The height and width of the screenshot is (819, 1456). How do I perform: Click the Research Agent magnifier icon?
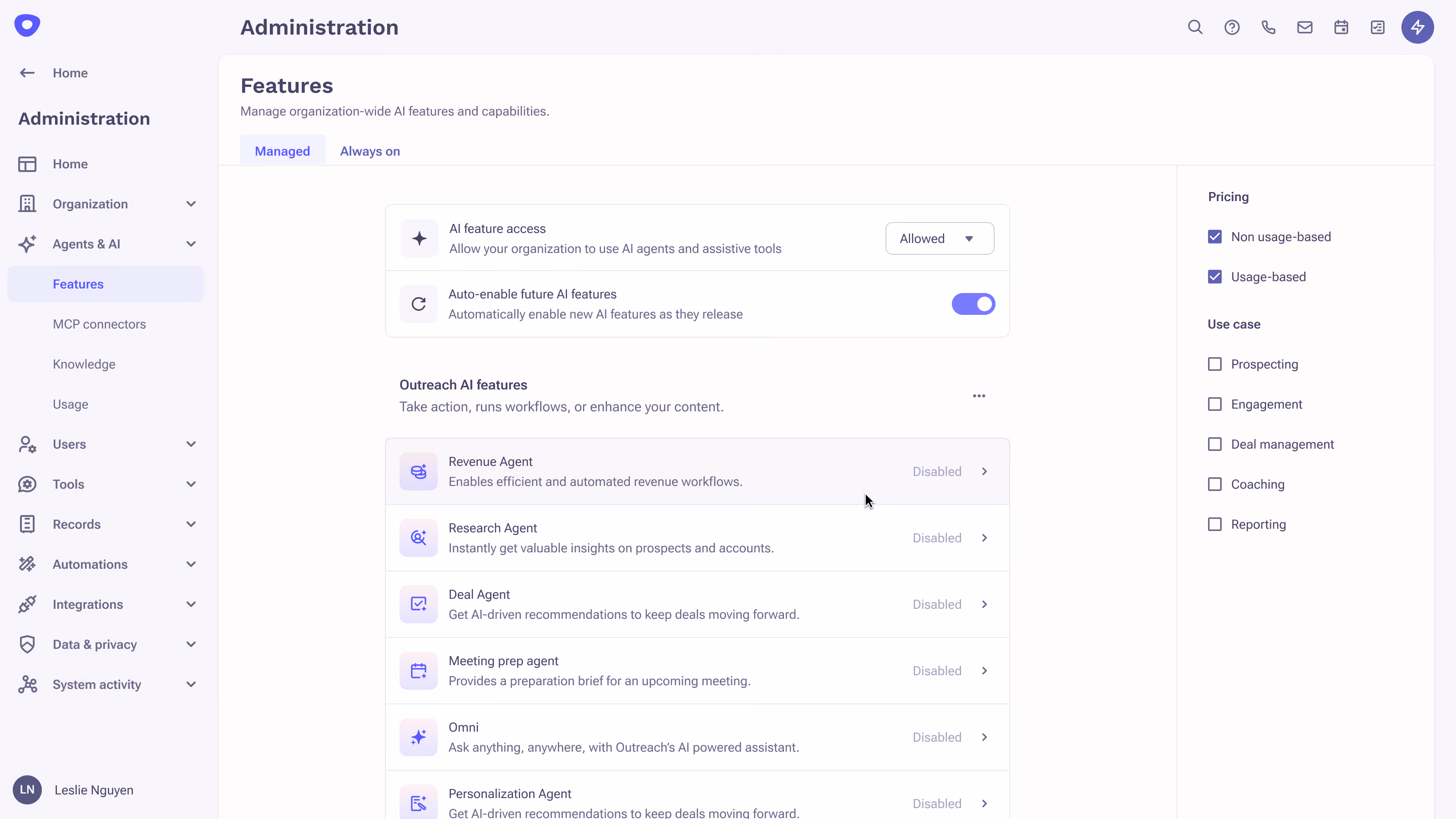pyautogui.click(x=418, y=538)
